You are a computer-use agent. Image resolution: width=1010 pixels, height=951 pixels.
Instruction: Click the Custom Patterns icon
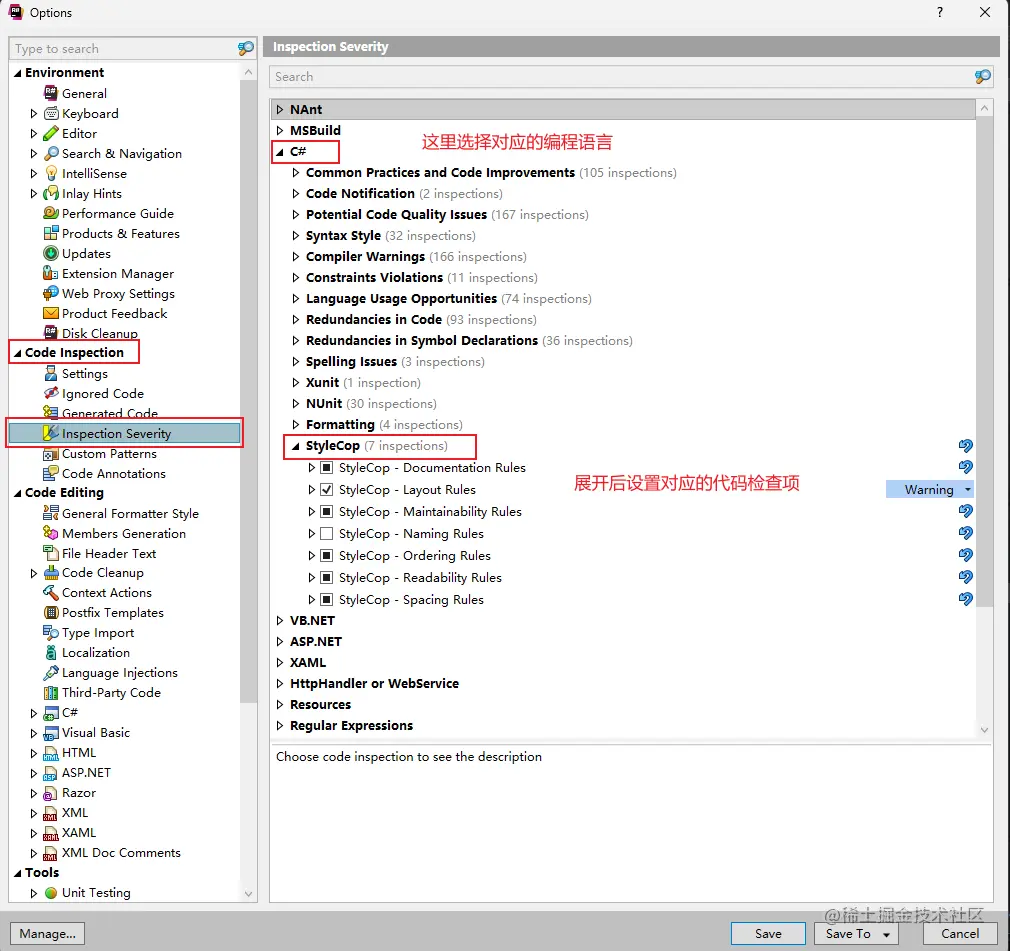tap(51, 454)
